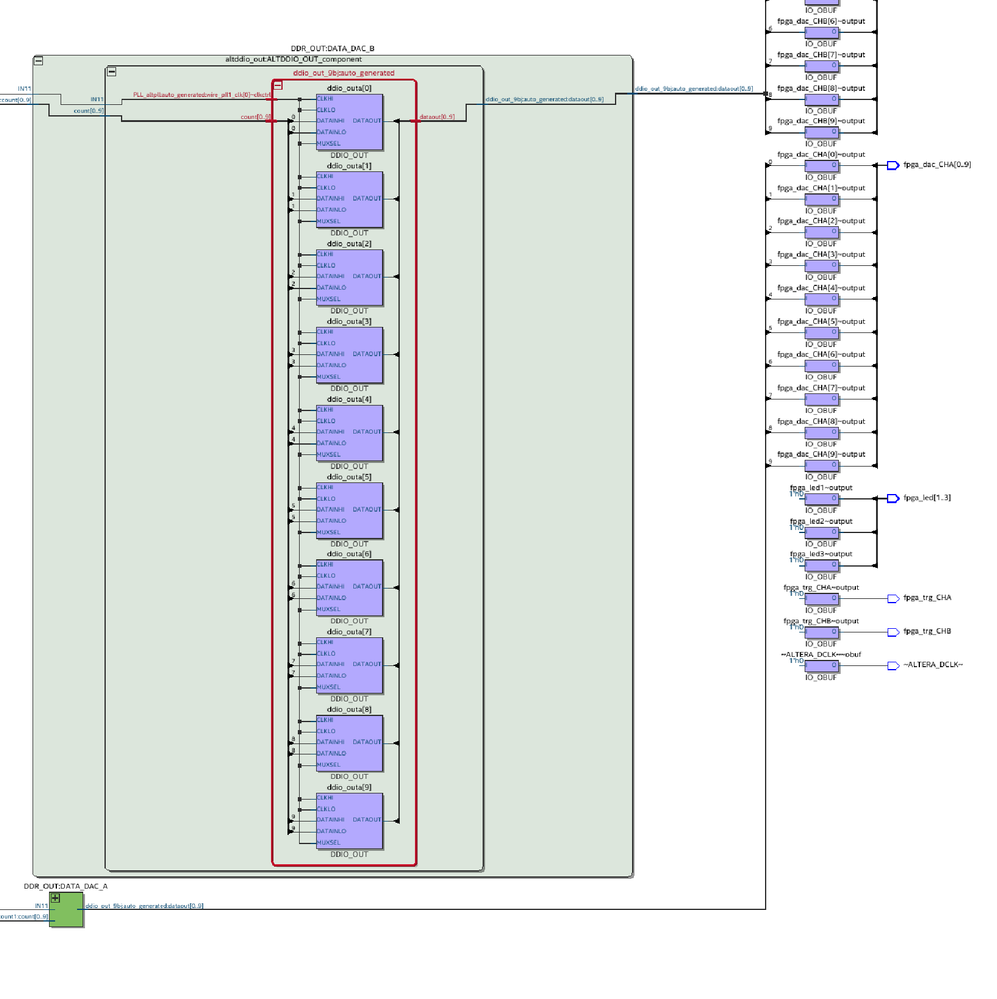
Task: Collapse the DDR_OUT:DATA_DAC_B hierarchy block
Action: click(x=38, y=61)
